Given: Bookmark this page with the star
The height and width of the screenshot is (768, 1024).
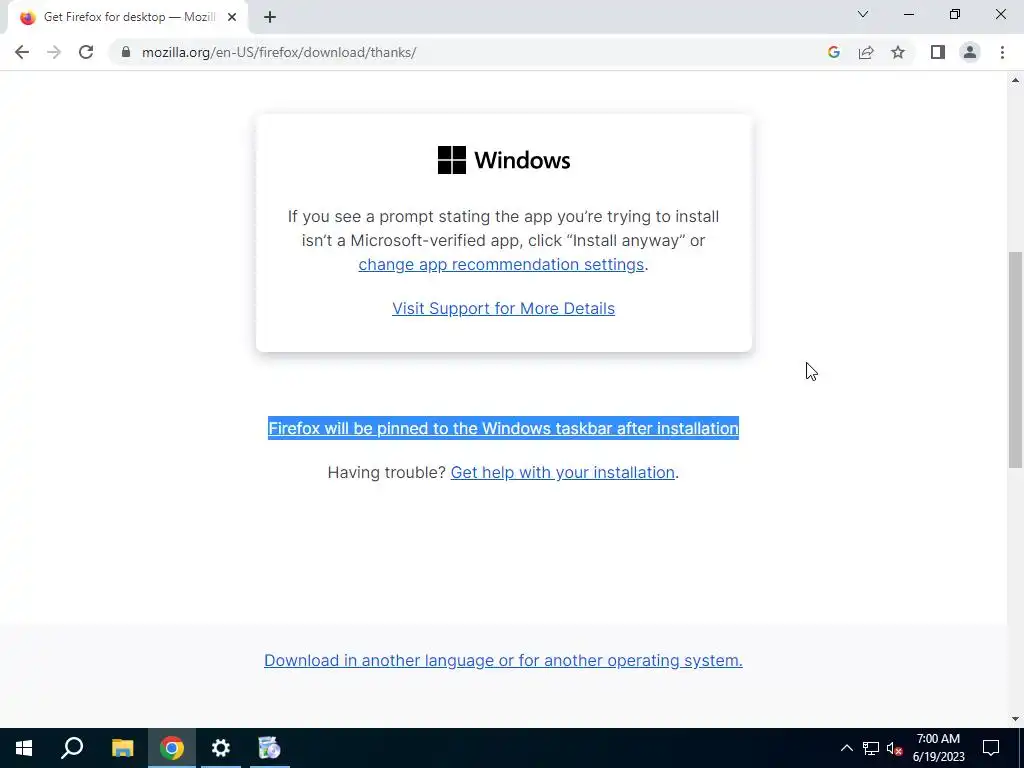Looking at the screenshot, I should (898, 52).
